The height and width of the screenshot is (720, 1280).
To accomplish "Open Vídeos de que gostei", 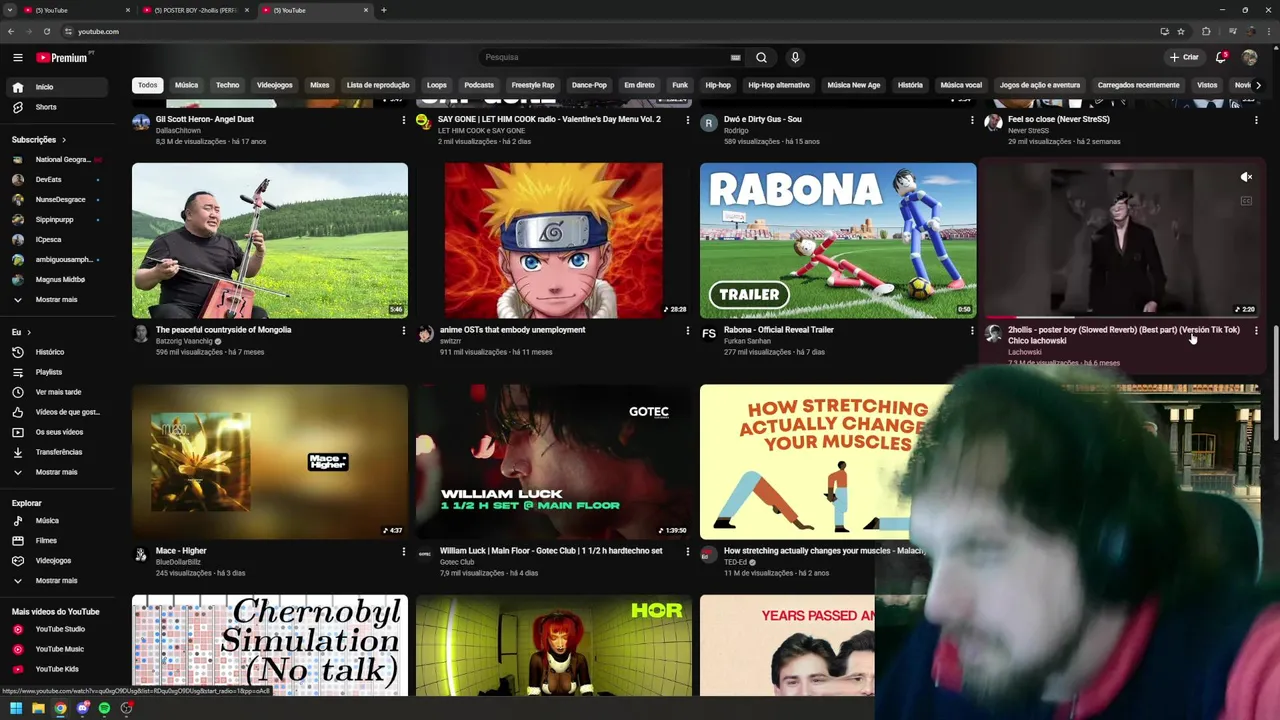I will click(58, 412).
